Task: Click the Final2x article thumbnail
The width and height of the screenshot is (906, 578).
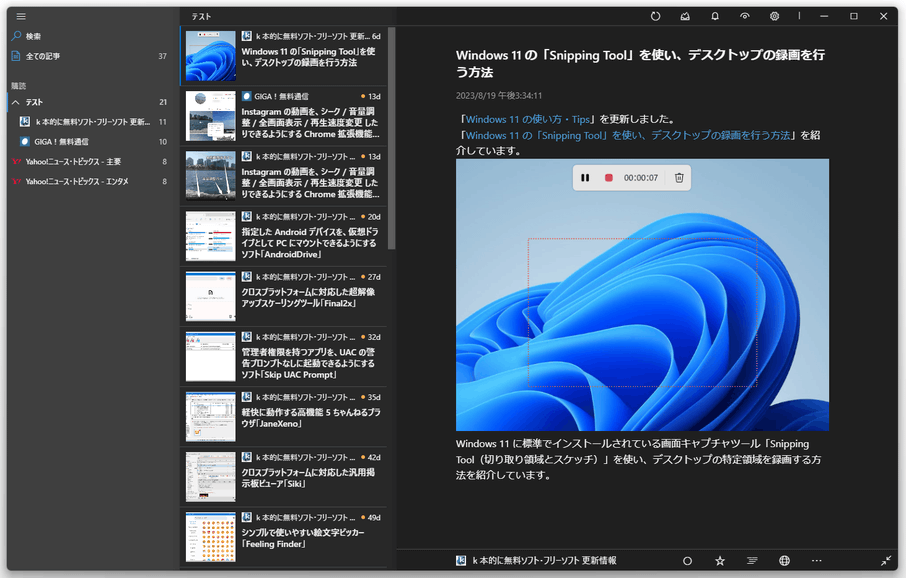Action: 210,296
